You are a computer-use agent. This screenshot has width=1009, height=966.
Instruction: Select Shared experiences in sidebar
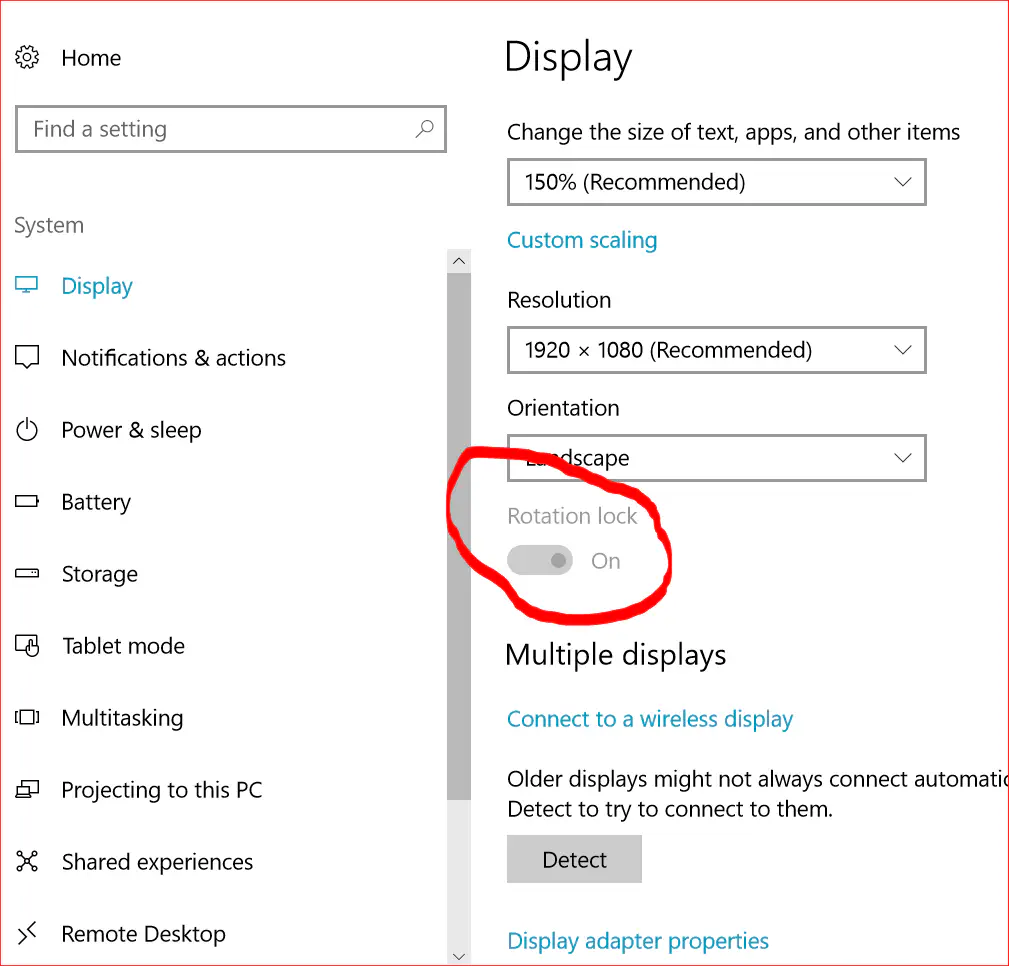tap(157, 862)
